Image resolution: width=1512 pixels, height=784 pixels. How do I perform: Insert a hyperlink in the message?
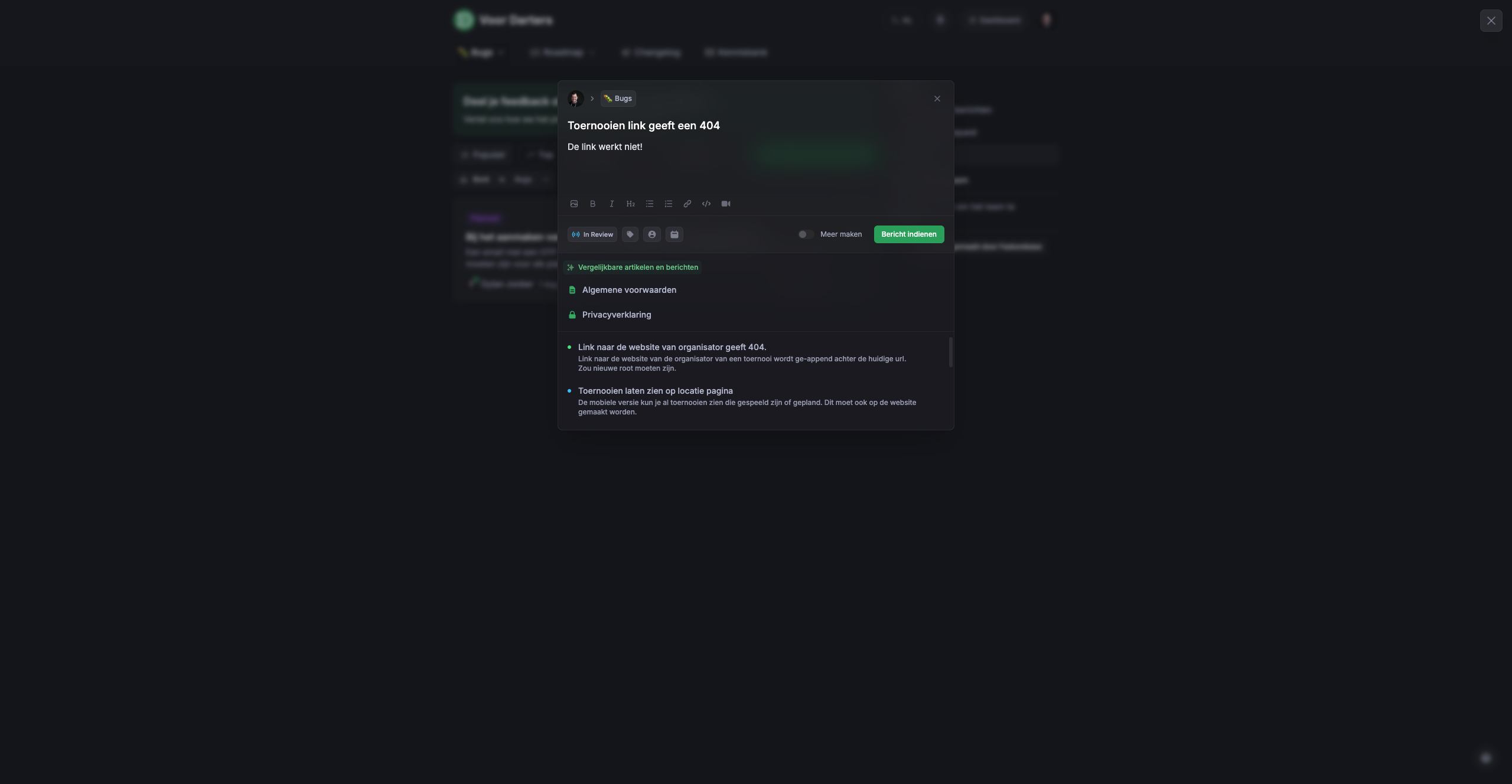[x=687, y=204]
